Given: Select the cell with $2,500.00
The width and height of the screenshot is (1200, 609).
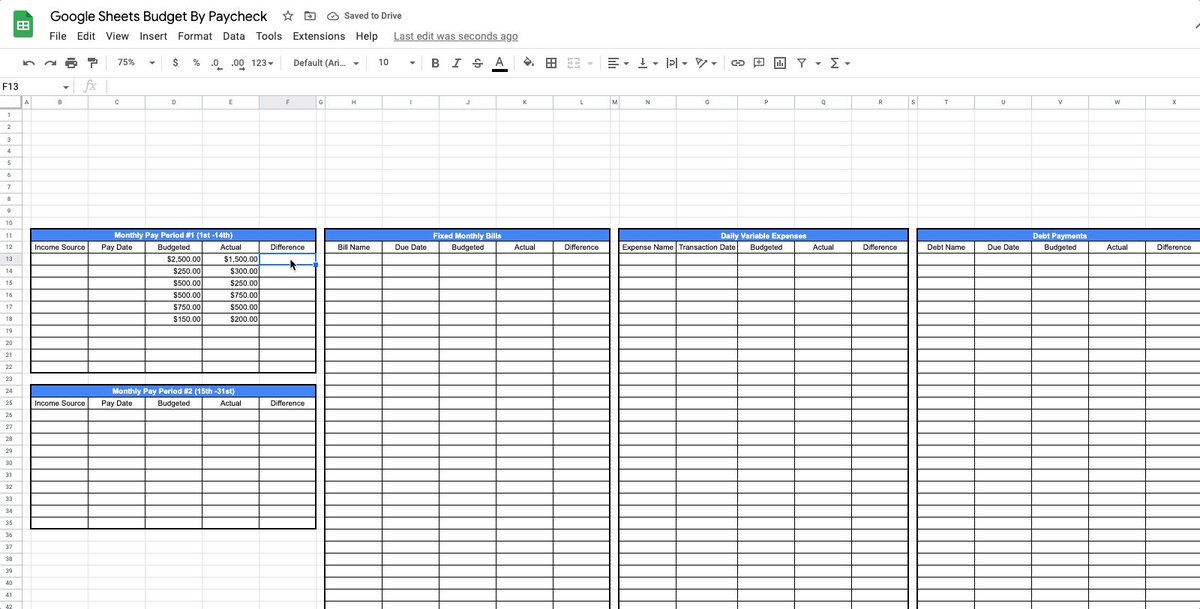Looking at the screenshot, I should coord(173,259).
